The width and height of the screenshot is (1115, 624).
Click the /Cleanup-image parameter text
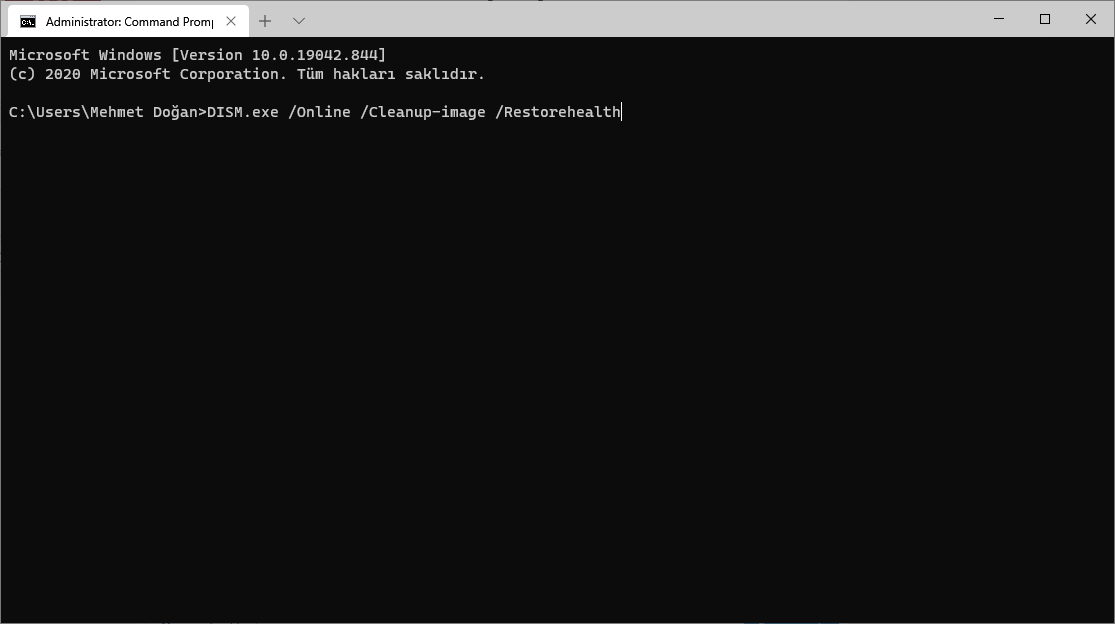423,112
